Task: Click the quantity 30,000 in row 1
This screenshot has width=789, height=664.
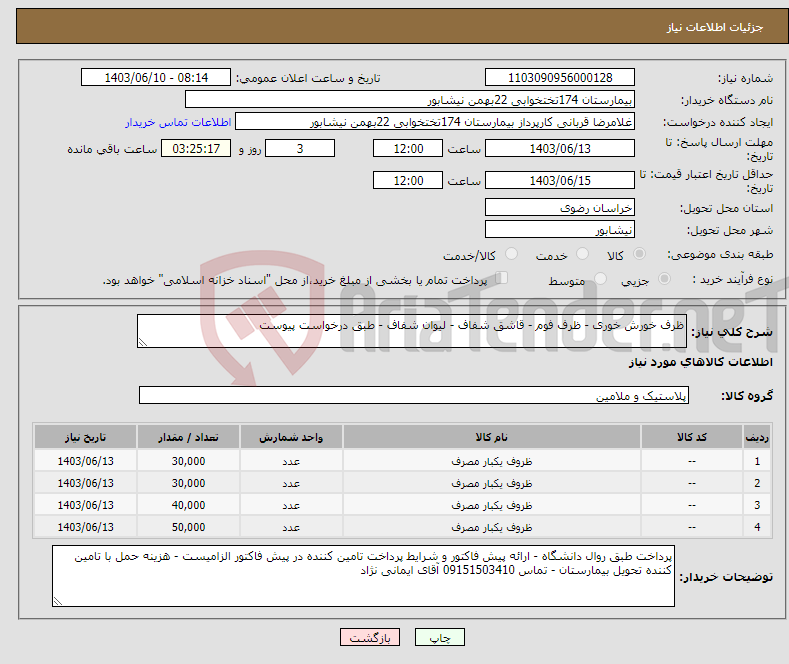Action: click(x=188, y=461)
